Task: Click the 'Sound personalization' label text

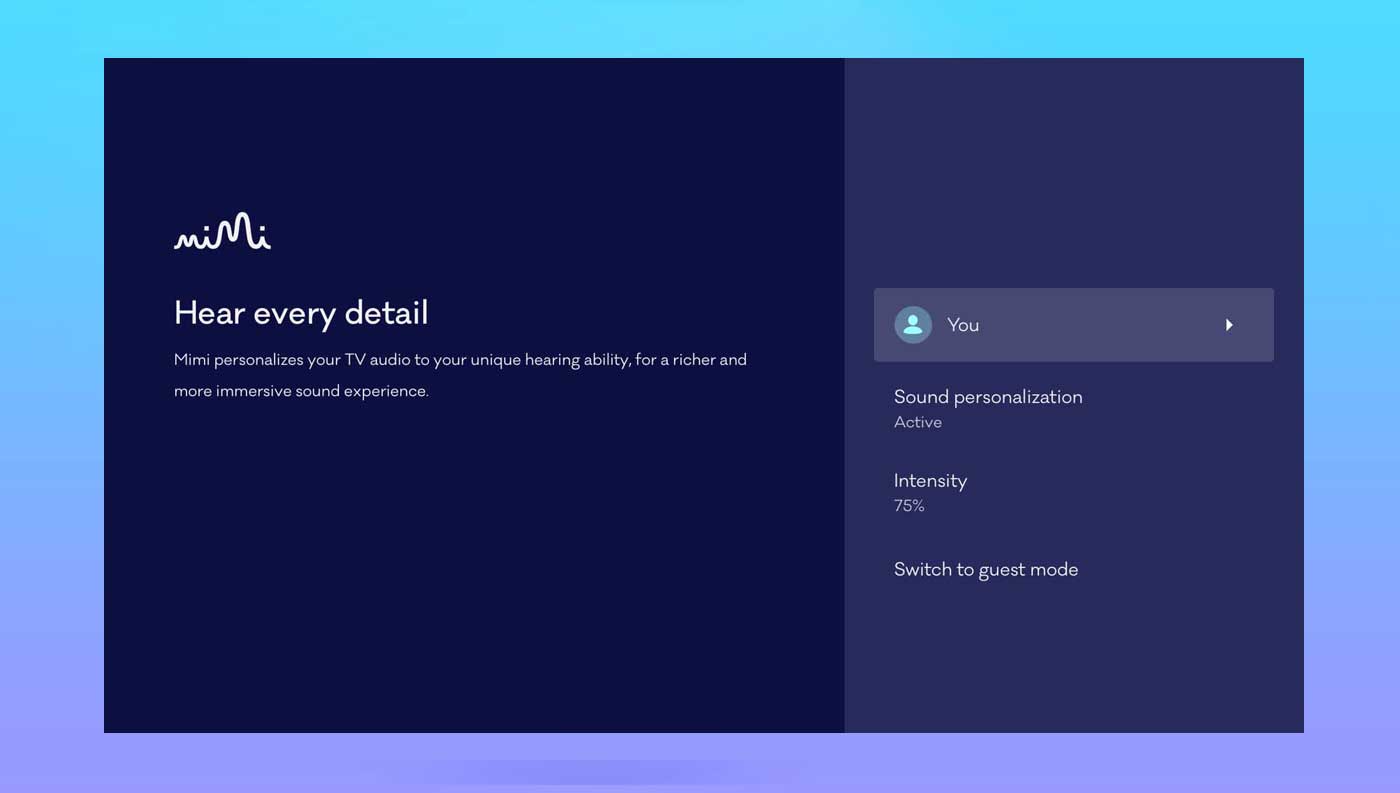Action: [x=987, y=397]
